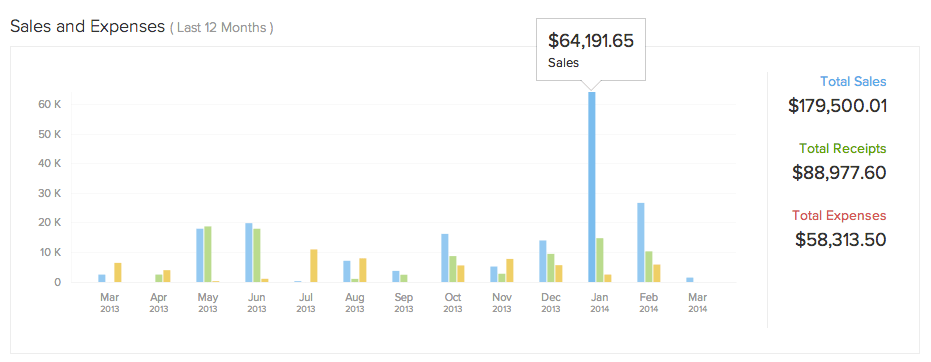Click the green Receipts bar for Oct 2013
This screenshot has width=931, height=362.
click(453, 269)
